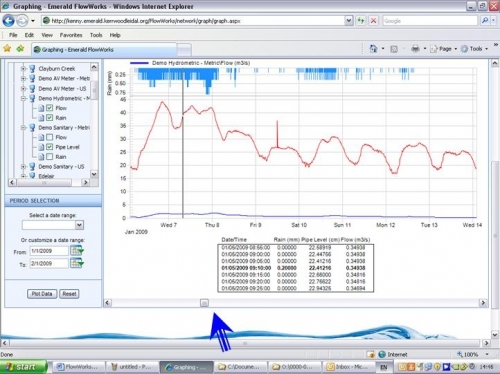Switch to untitled - Paint taskbar window
This screenshot has width=500, height=374.
(x=132, y=367)
